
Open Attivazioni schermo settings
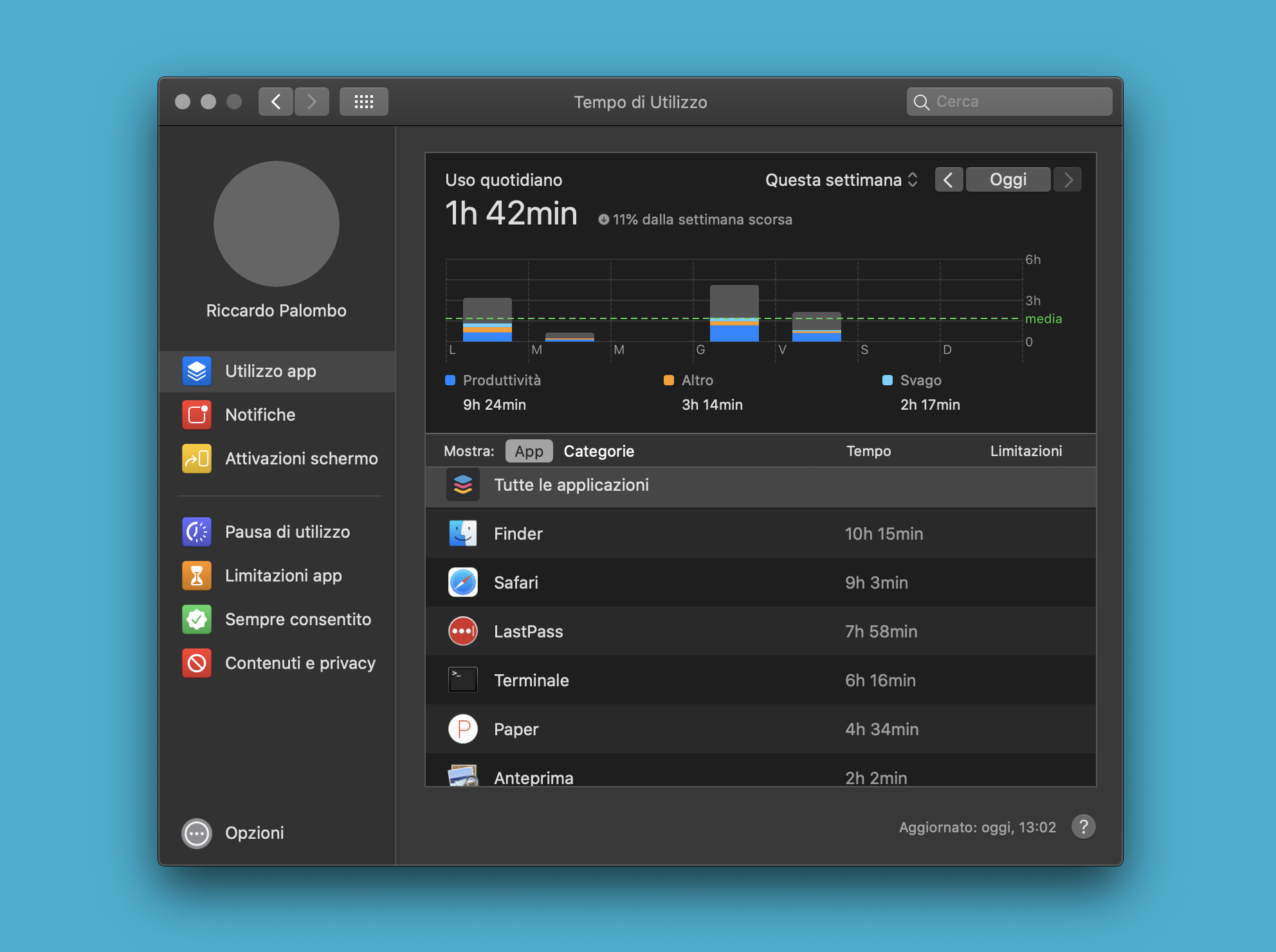pos(301,459)
